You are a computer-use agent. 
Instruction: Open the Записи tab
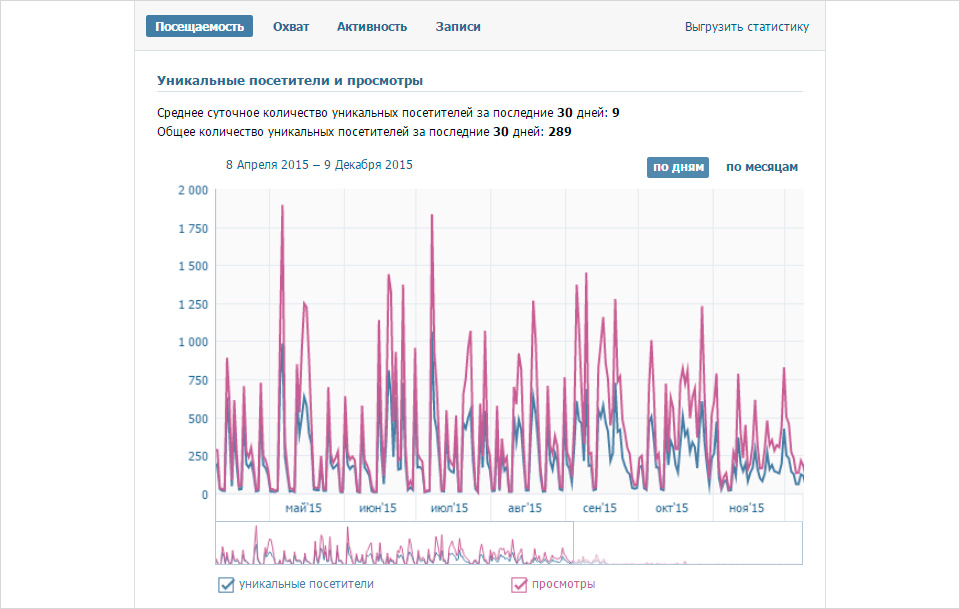[458, 27]
